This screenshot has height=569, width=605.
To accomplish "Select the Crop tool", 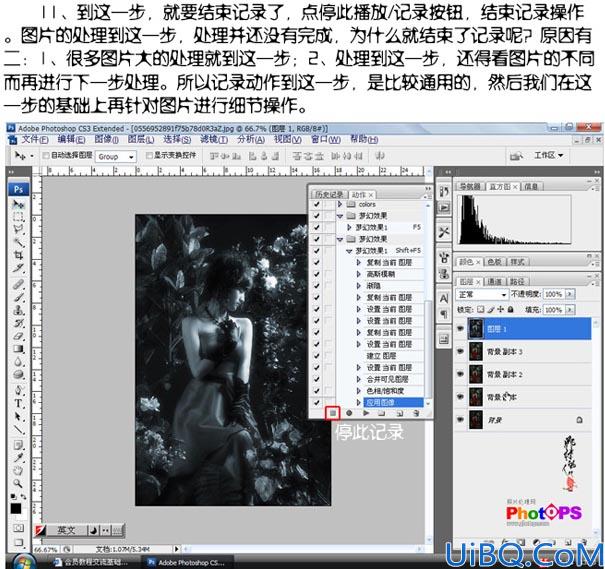I will [18, 255].
